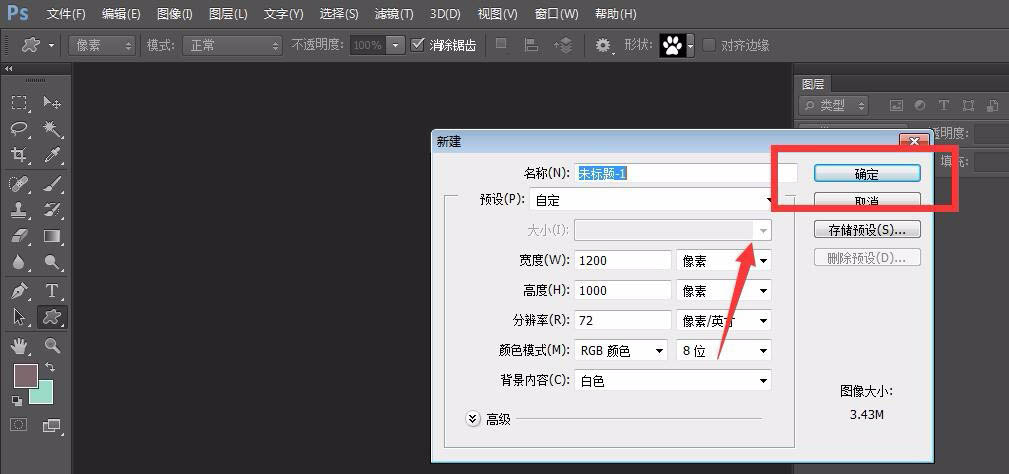
Task: Collapse the toolbox with double arrow
Action: 8,68
